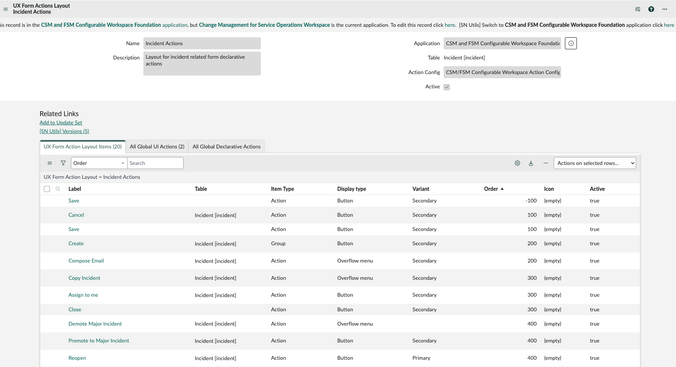Click the Name field 'Incident Actions'
This screenshot has width=676, height=367.
pos(202,43)
